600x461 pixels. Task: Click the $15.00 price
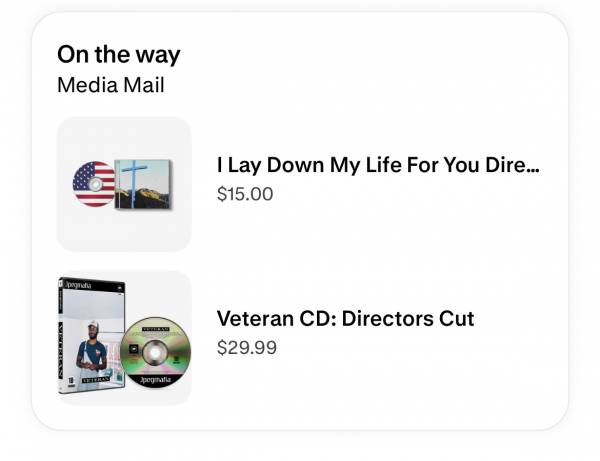click(x=245, y=194)
